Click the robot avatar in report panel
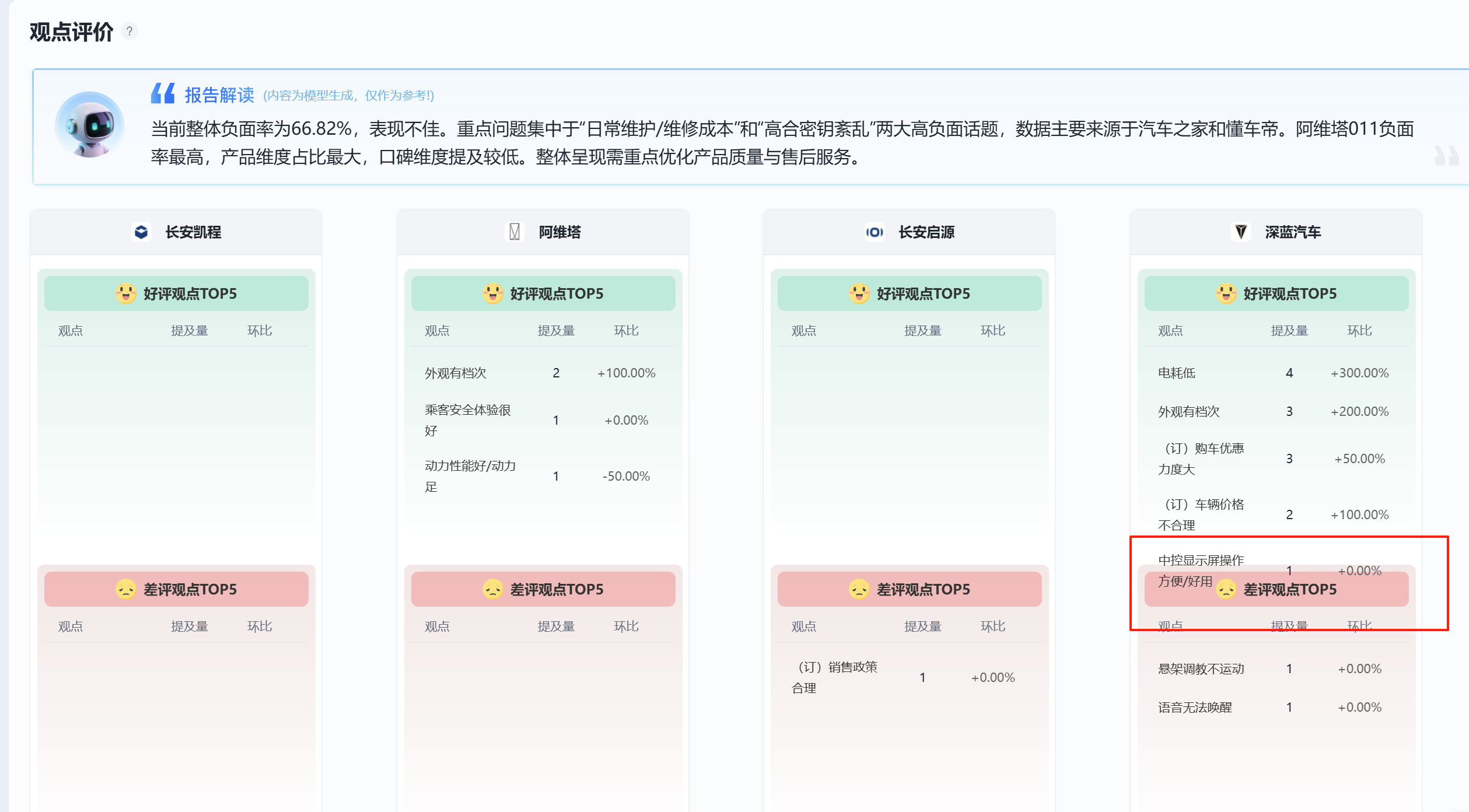Screen dimensions: 1469x812 pos(89,124)
